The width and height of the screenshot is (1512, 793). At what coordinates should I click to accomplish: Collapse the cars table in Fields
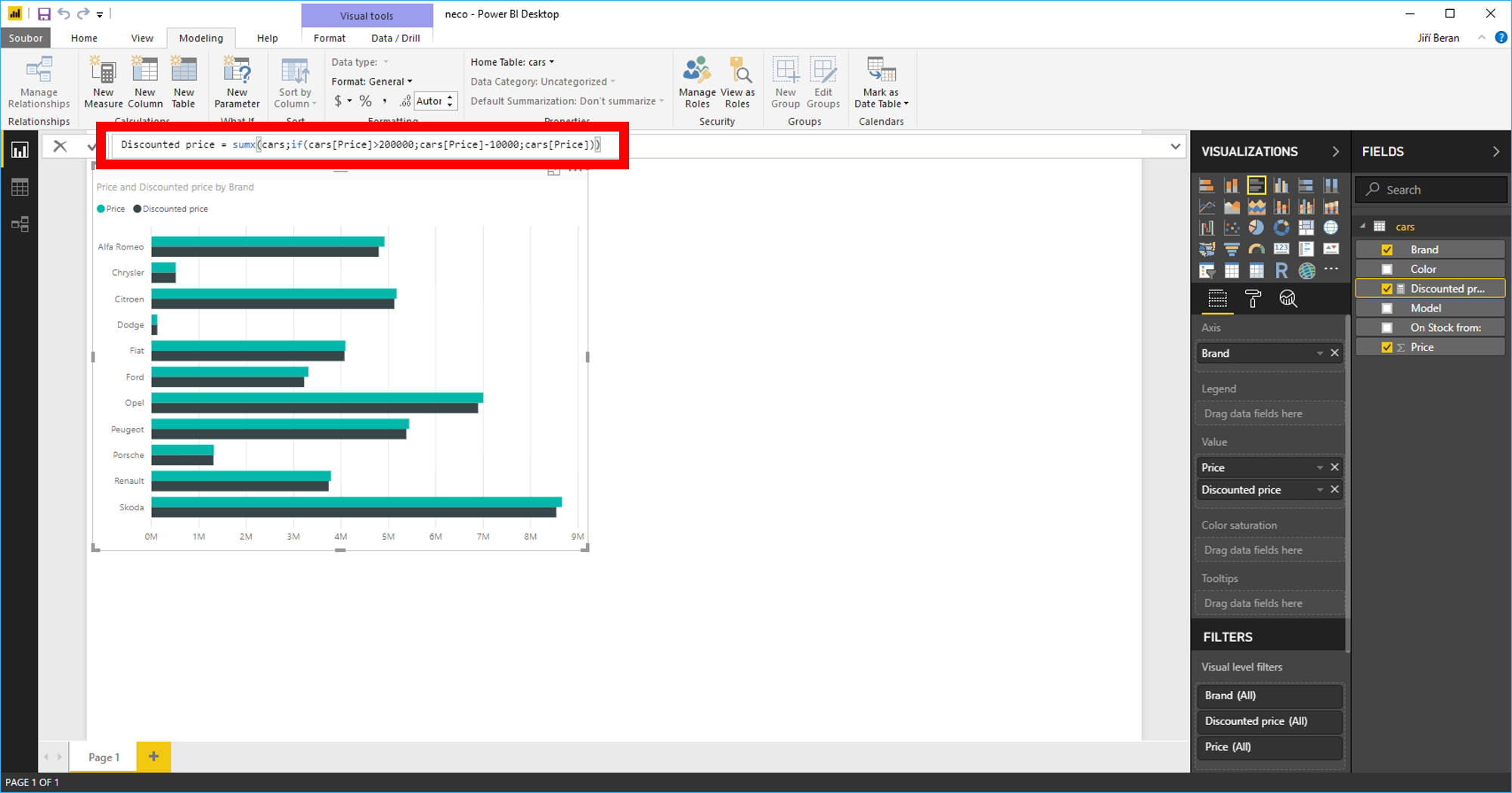click(x=1363, y=226)
